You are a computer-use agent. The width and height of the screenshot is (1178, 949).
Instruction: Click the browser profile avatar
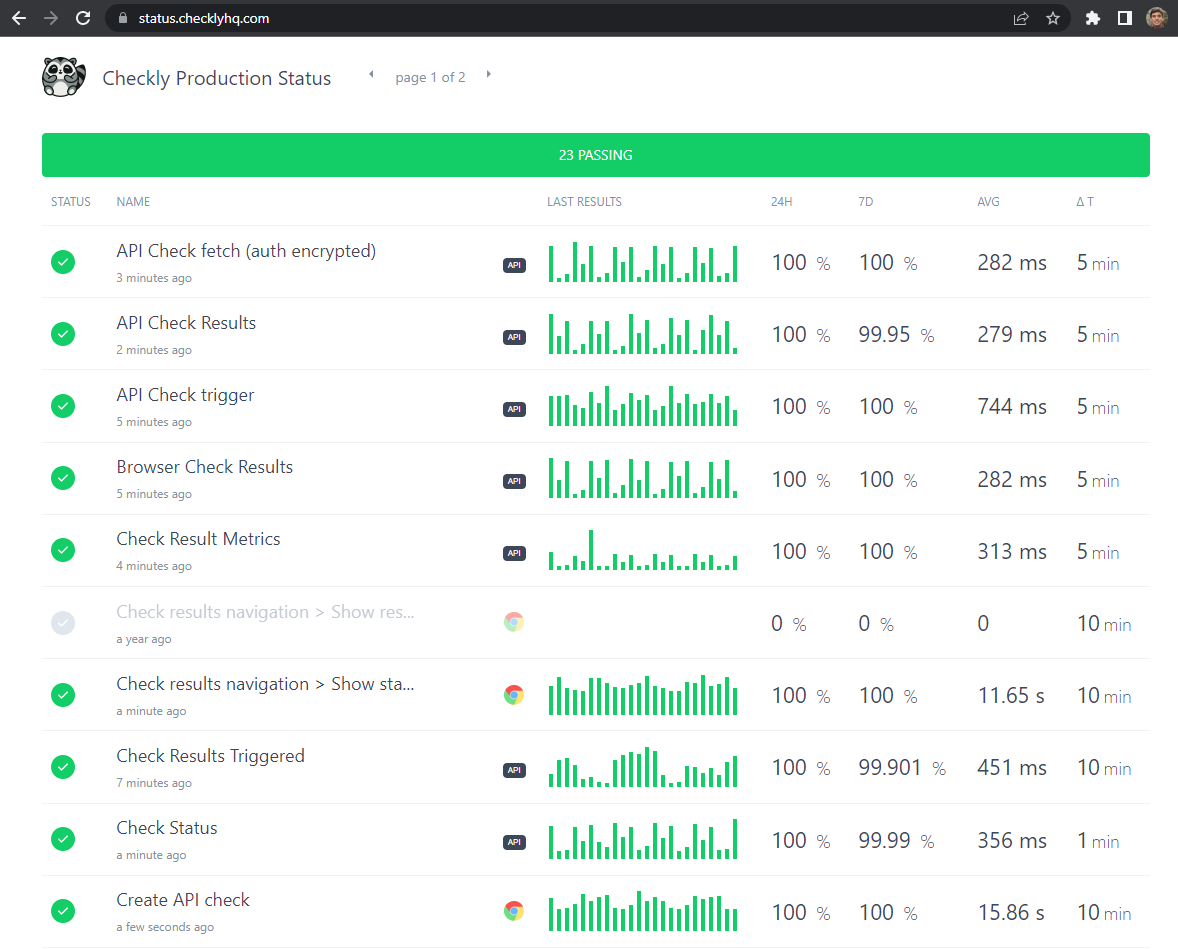(x=1156, y=17)
